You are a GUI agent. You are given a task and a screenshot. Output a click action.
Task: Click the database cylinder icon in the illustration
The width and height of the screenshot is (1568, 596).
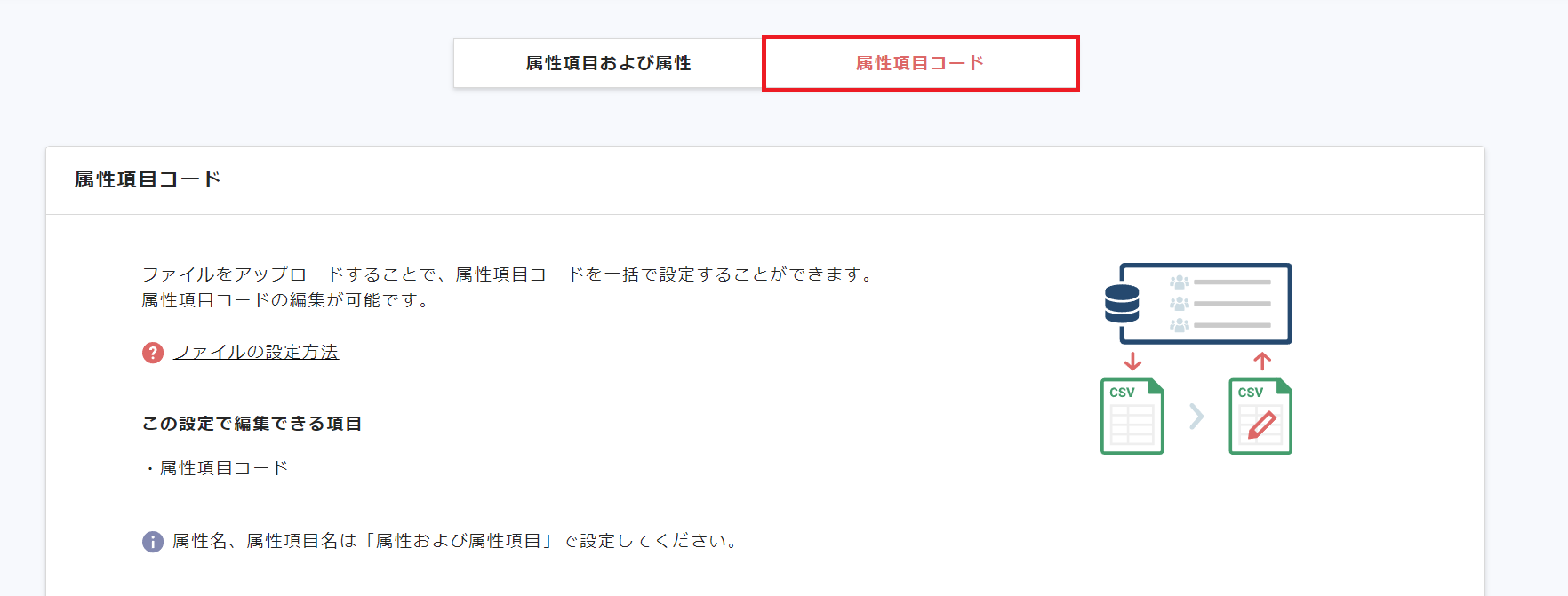pyautogui.click(x=1122, y=303)
